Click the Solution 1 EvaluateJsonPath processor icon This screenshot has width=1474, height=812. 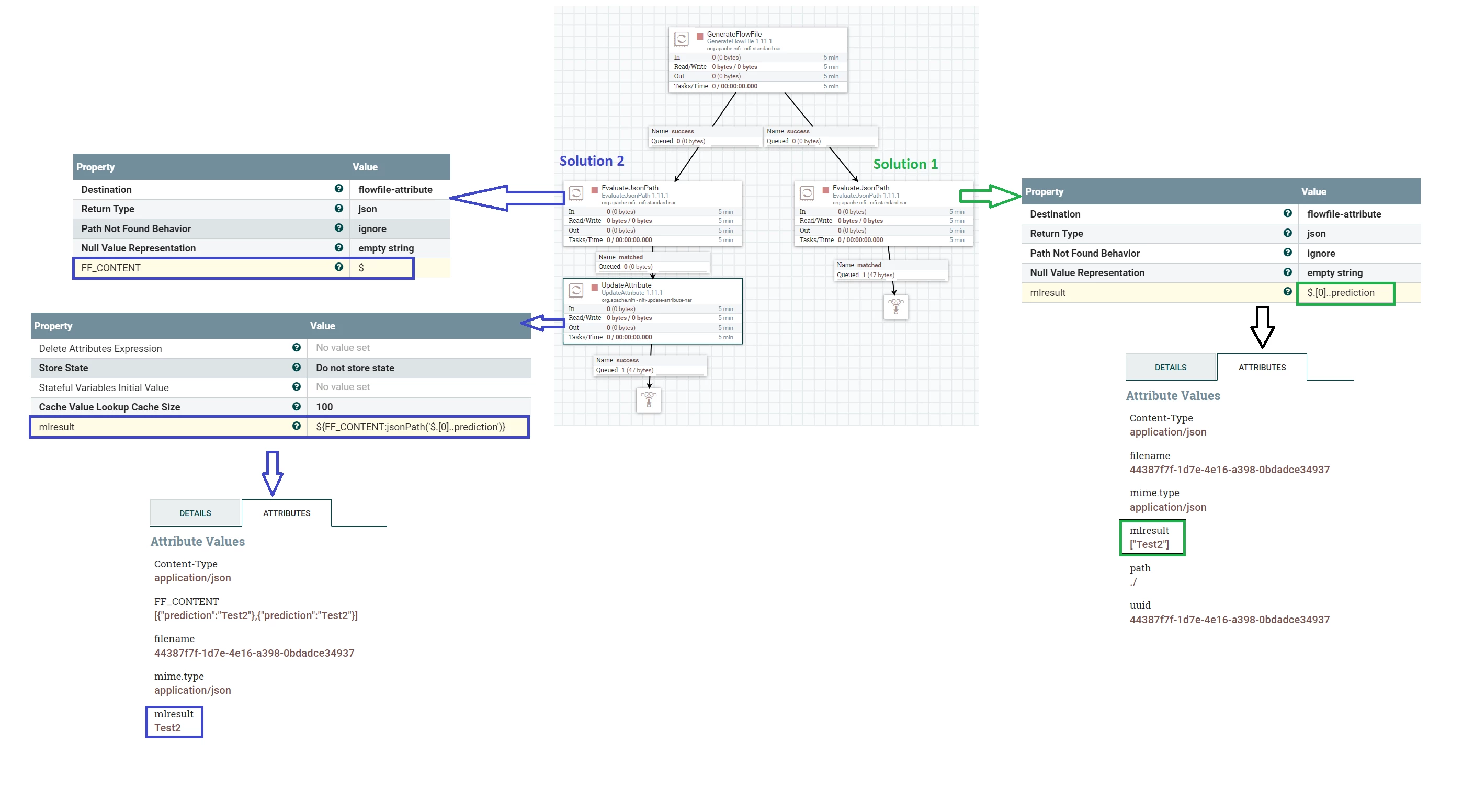click(x=807, y=193)
